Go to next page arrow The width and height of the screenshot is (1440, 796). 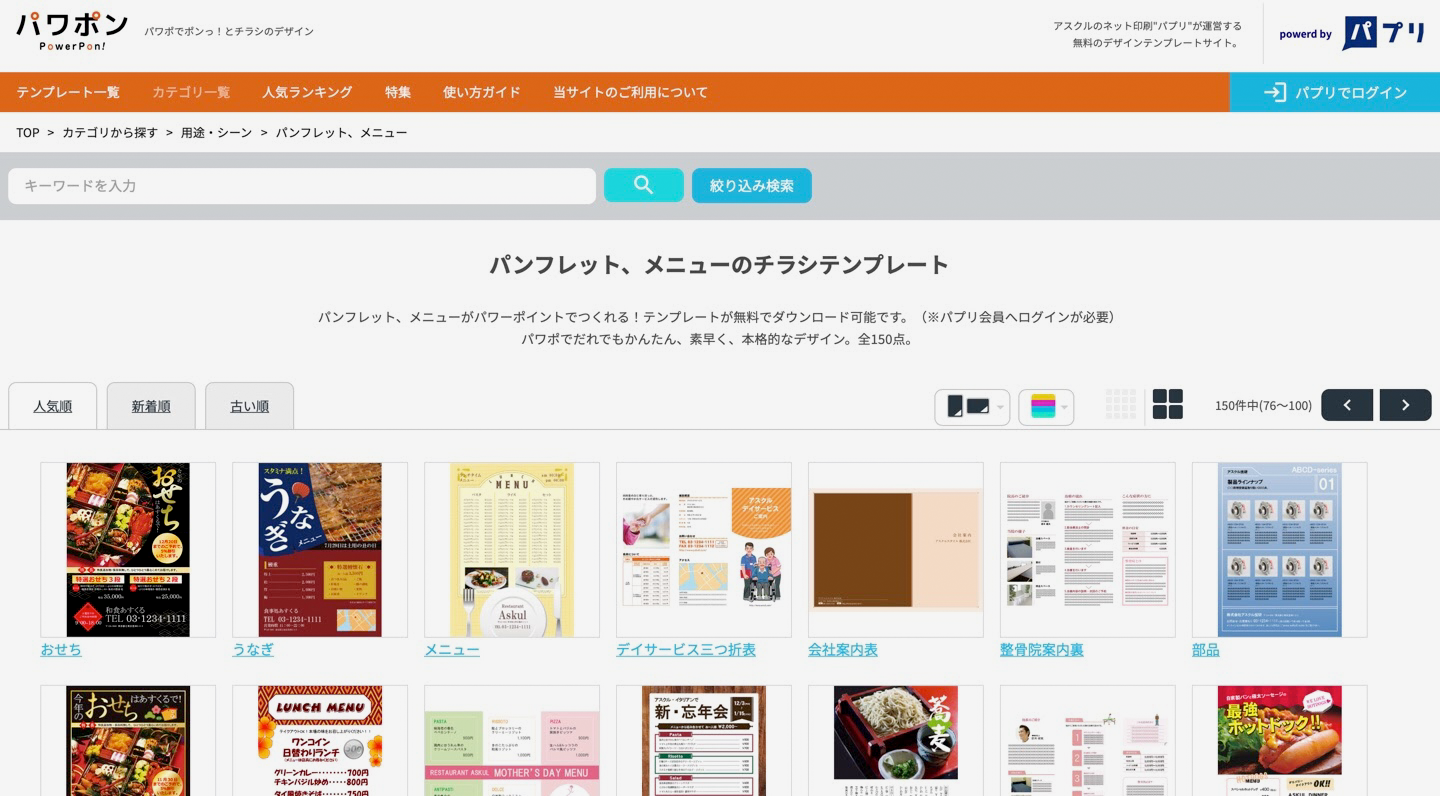tap(1405, 405)
